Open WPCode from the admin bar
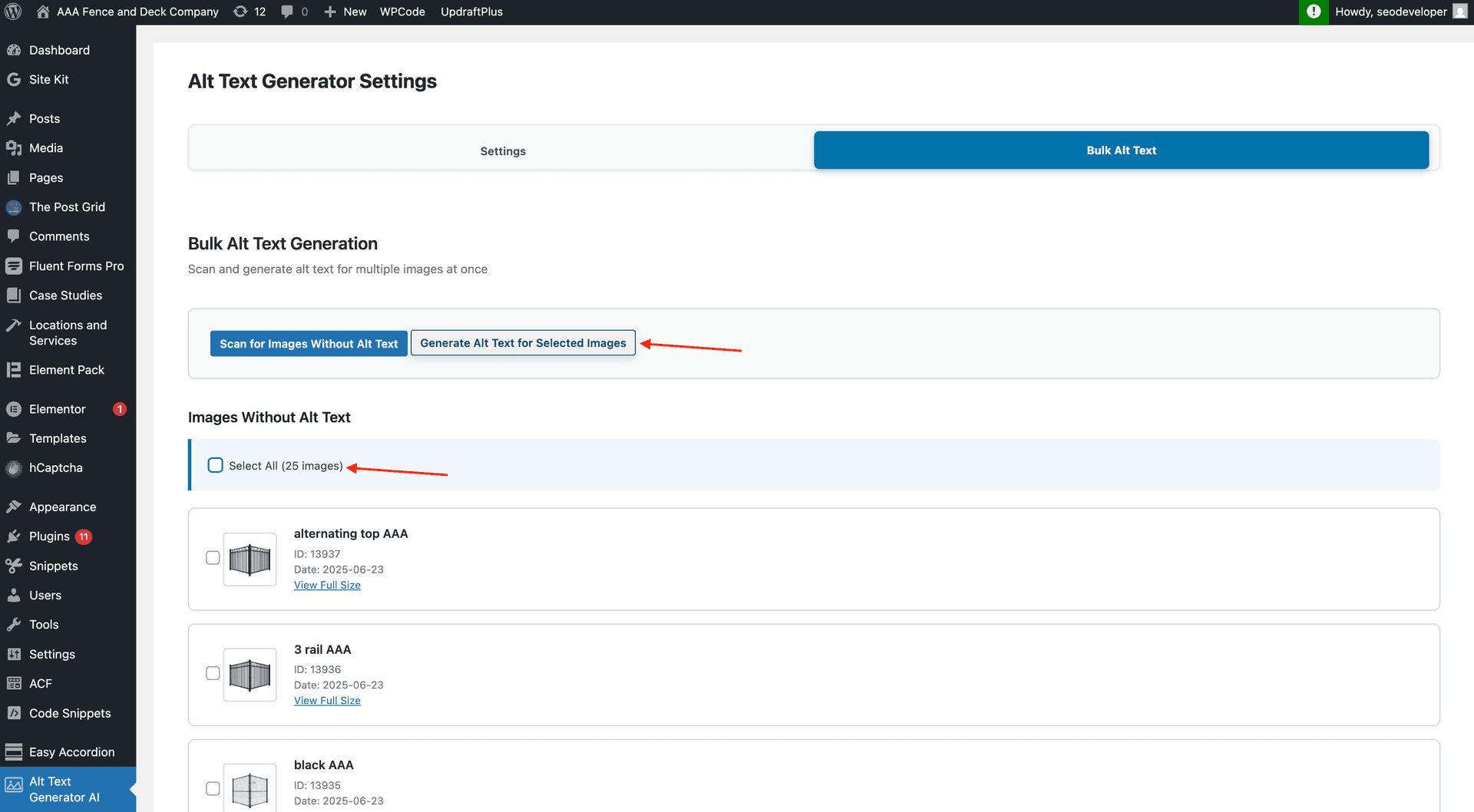 point(402,12)
